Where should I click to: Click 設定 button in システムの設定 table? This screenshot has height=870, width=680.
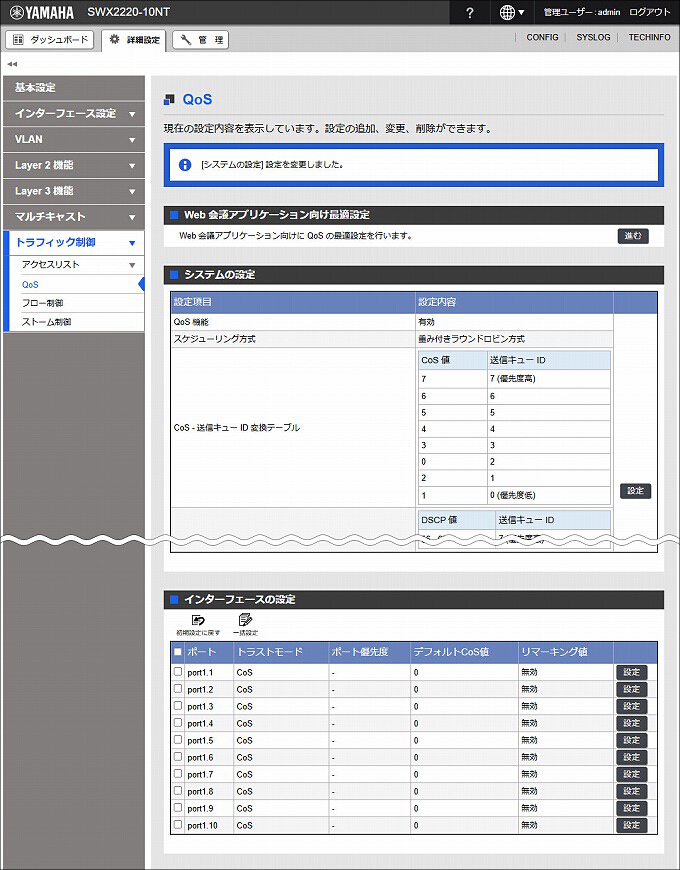[x=636, y=490]
